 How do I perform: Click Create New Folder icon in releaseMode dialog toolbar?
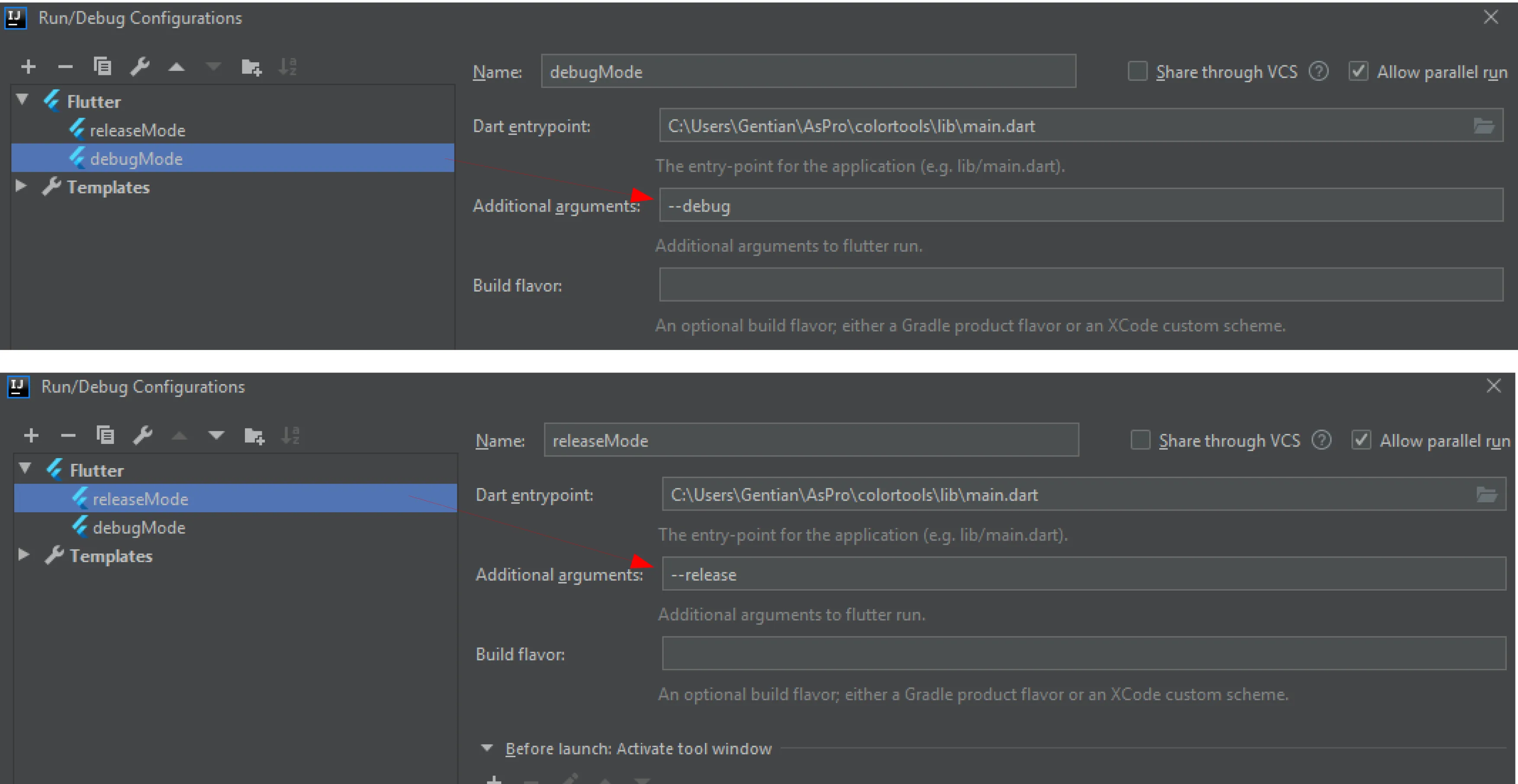tap(254, 436)
